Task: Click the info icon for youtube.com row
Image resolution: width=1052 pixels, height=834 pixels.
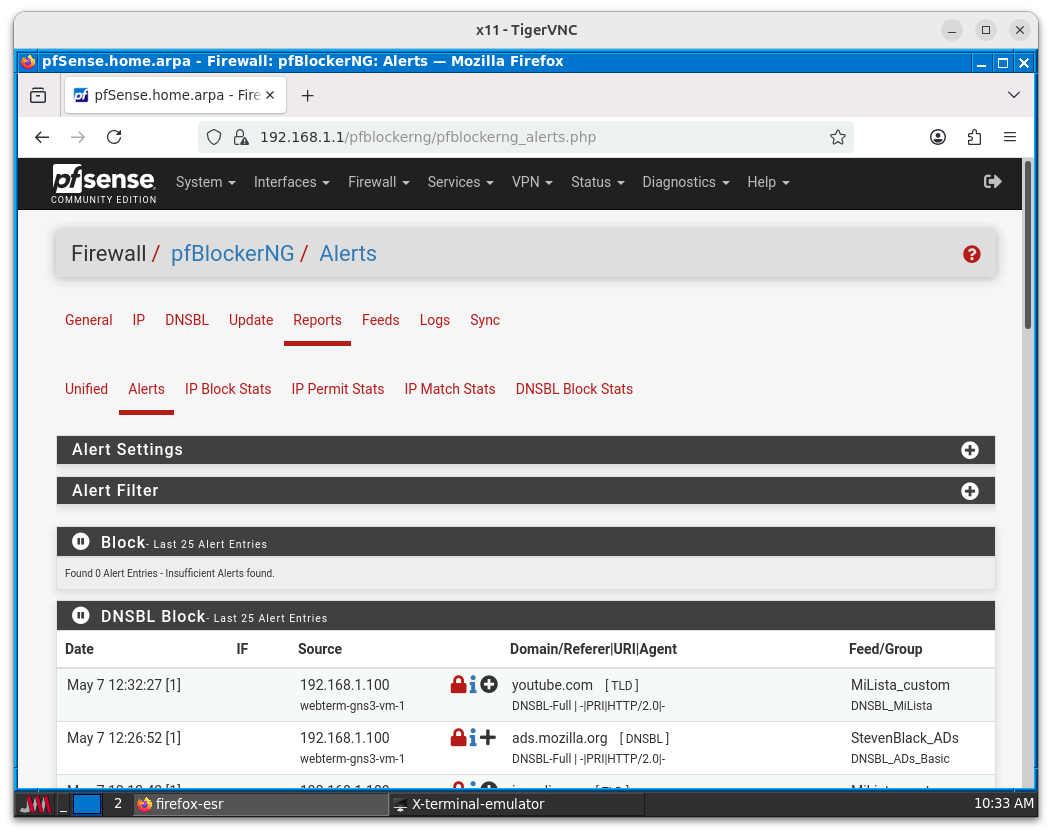Action: [x=473, y=684]
